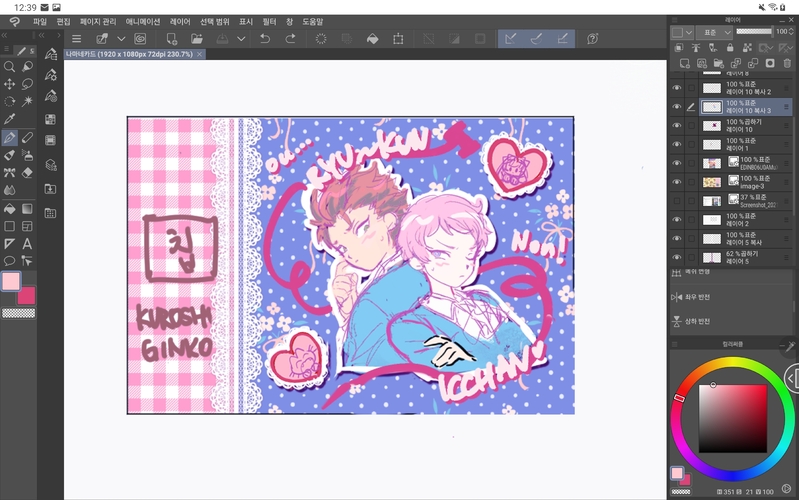Open the 레이어 menu in menu bar
The image size is (799, 500).
click(180, 20)
